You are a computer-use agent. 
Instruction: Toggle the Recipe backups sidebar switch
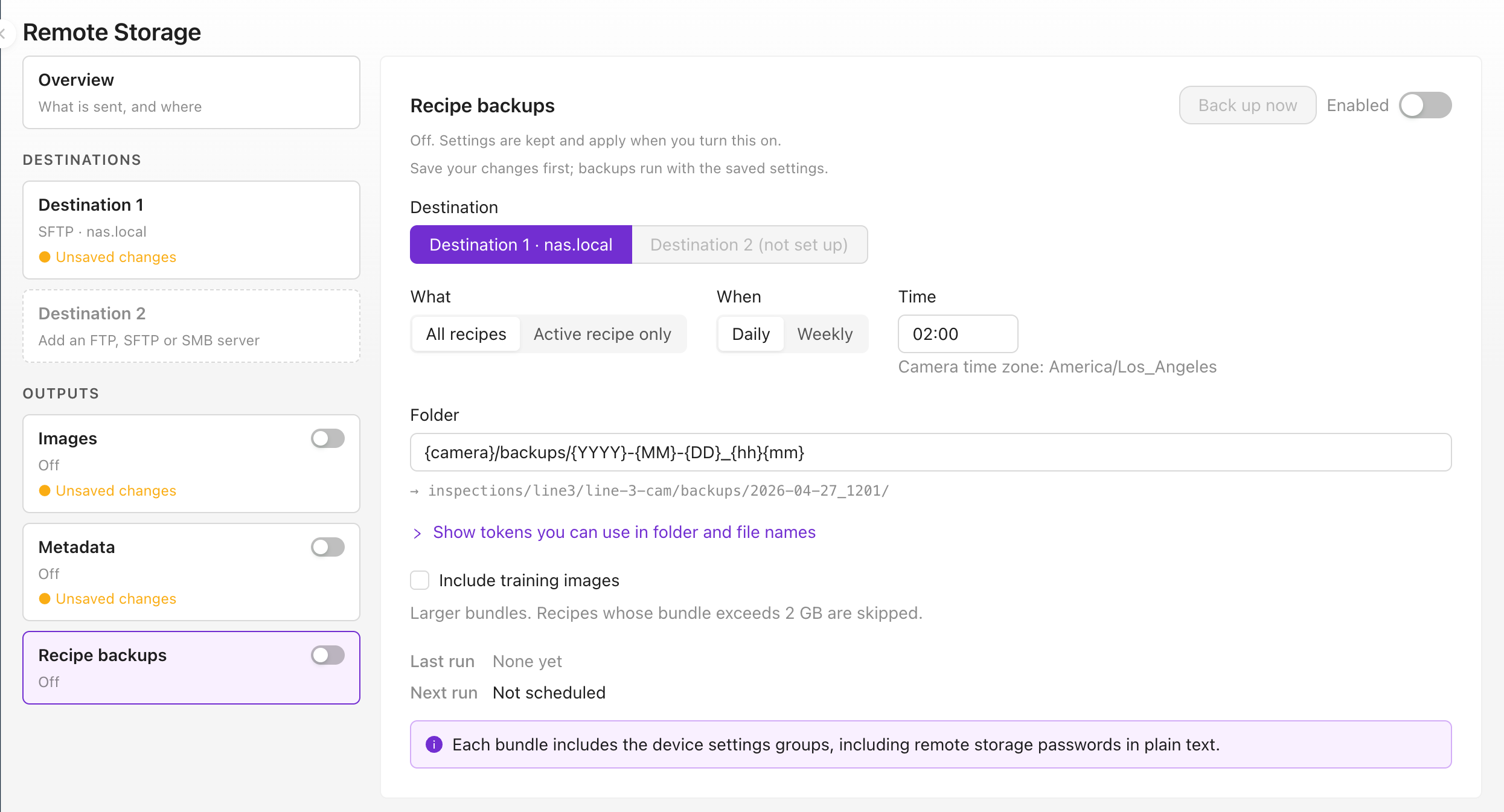tap(328, 655)
